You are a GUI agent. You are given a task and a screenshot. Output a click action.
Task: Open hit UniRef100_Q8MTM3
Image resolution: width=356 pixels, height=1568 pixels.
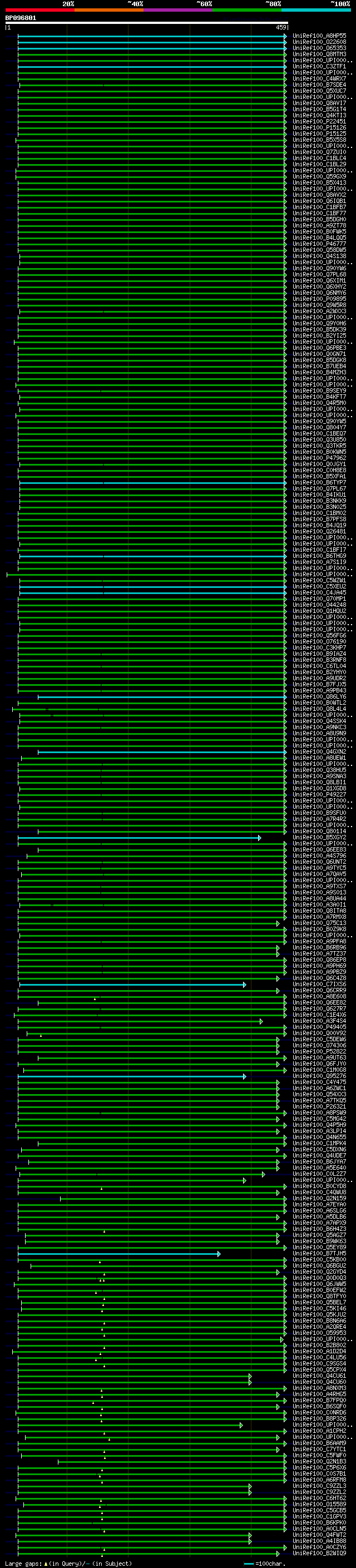[x=319, y=54]
